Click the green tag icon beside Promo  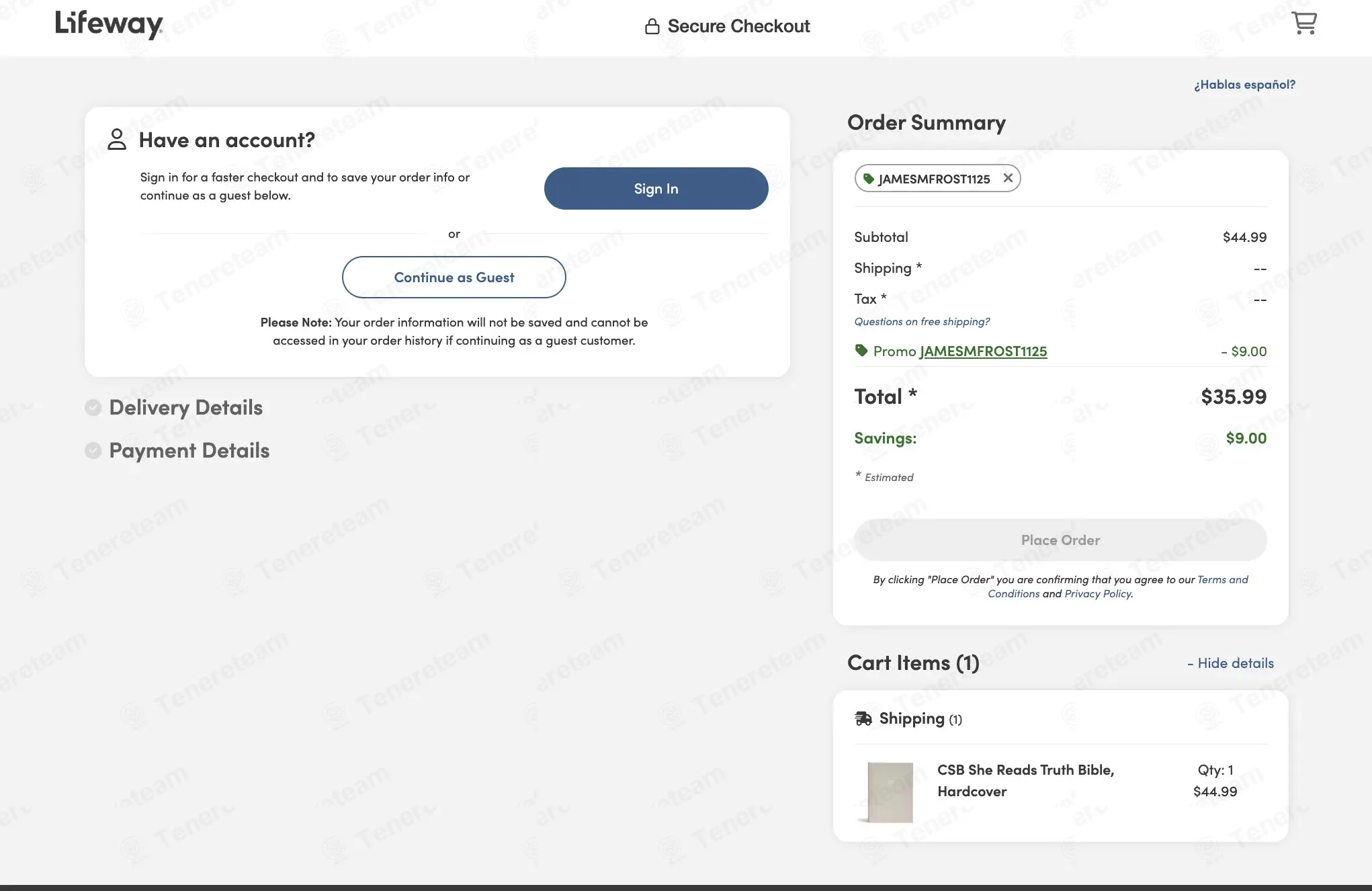[861, 350]
